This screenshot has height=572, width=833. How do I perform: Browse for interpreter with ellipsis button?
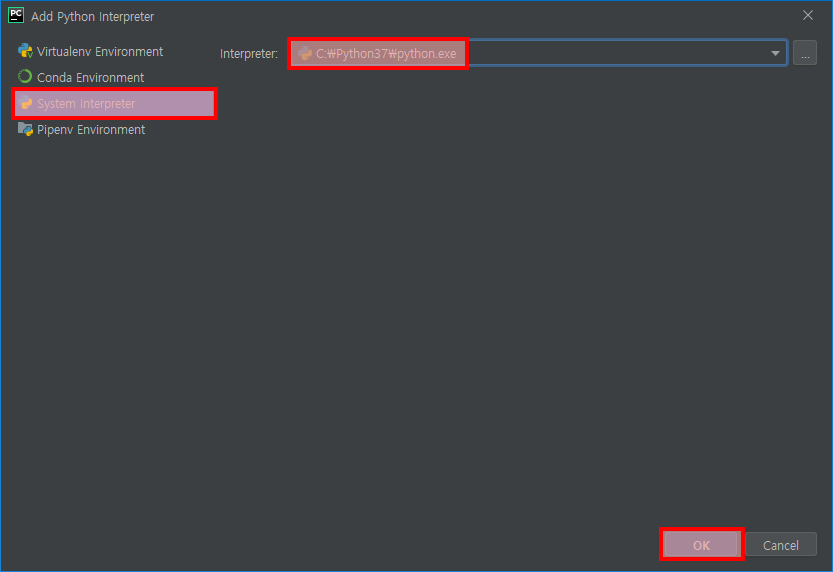(x=805, y=53)
